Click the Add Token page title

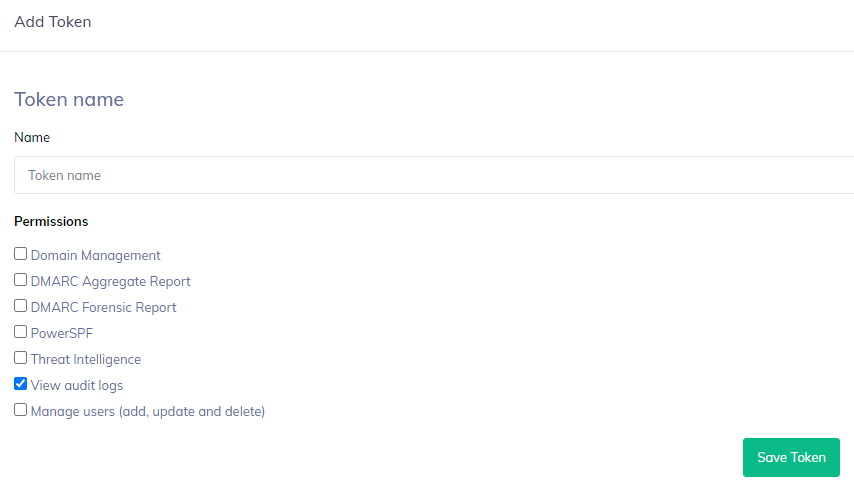click(53, 22)
